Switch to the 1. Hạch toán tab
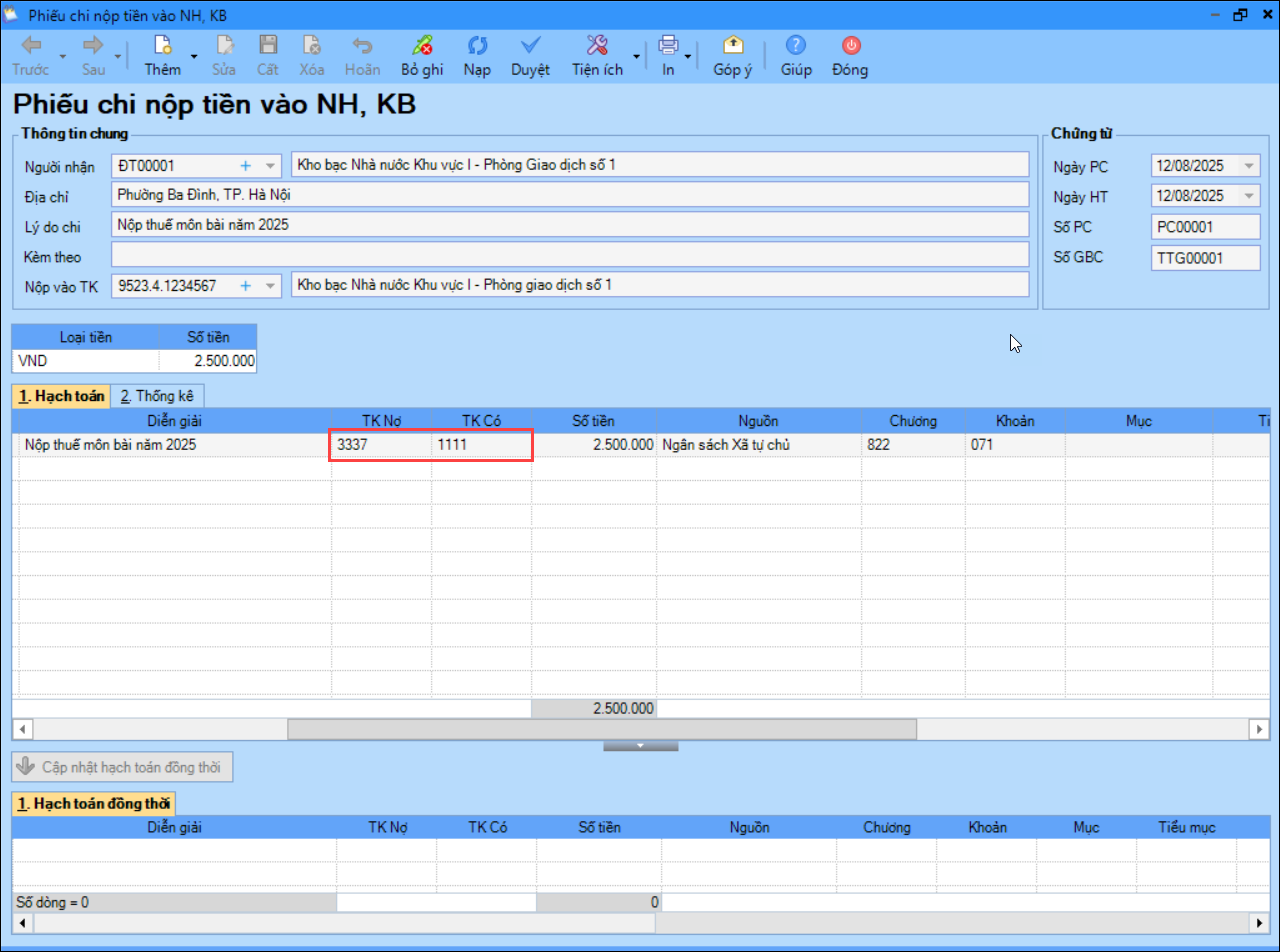The height and width of the screenshot is (952, 1280). pos(61,396)
